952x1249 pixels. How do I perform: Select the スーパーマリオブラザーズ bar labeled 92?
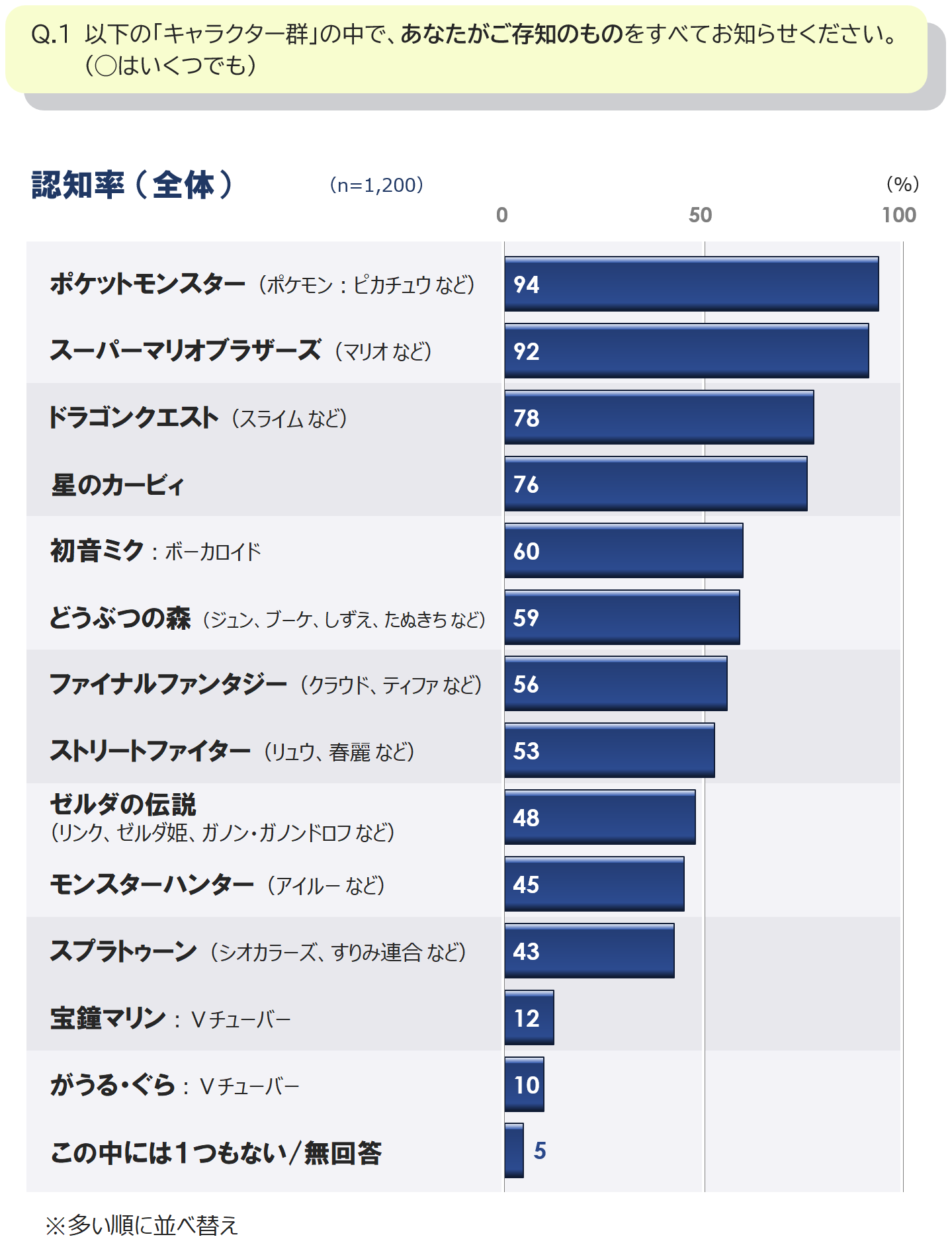[687, 351]
